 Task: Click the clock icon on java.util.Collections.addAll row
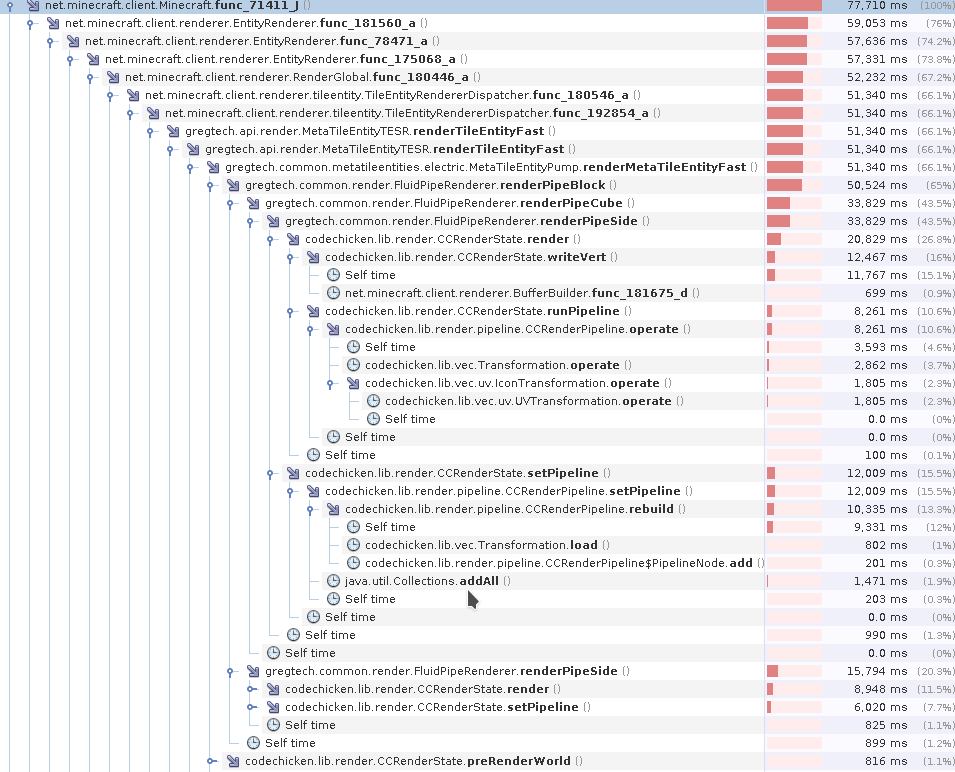(333, 581)
